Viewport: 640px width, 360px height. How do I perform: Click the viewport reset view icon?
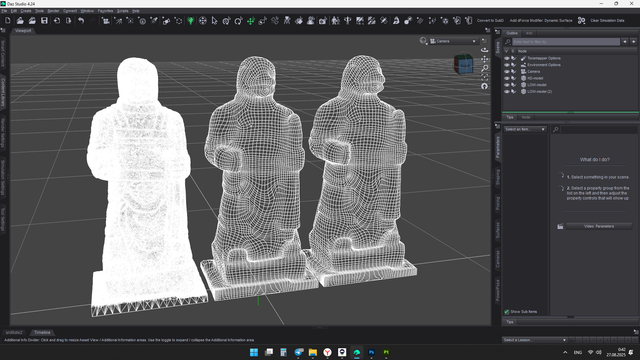484,86
